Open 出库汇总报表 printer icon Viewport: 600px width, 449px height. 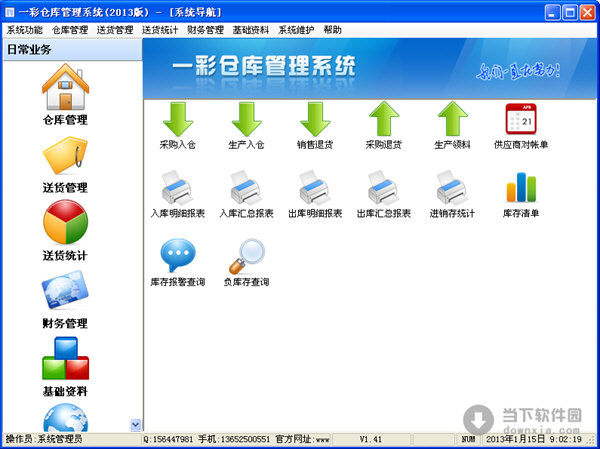pyautogui.click(x=384, y=188)
